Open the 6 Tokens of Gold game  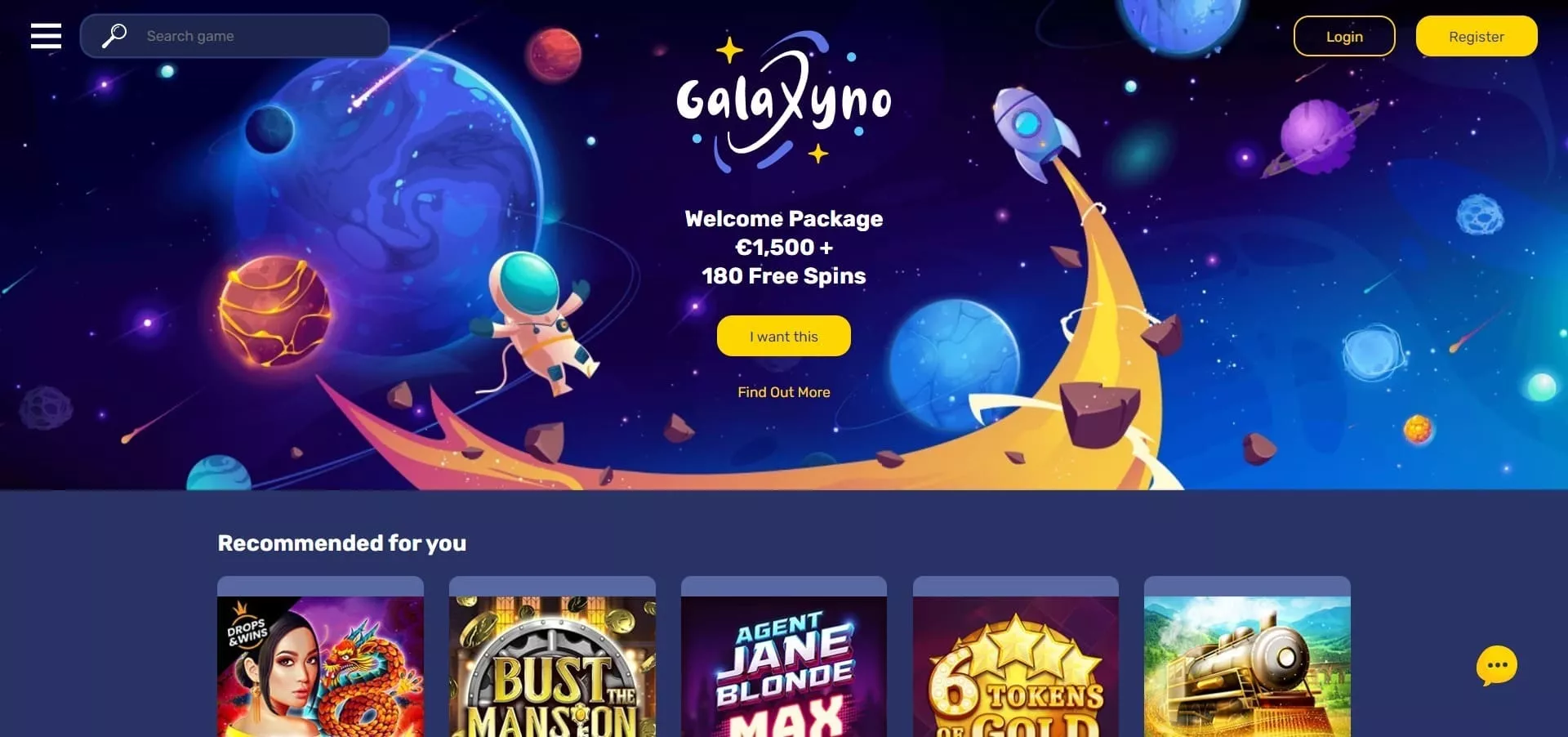(x=1016, y=666)
